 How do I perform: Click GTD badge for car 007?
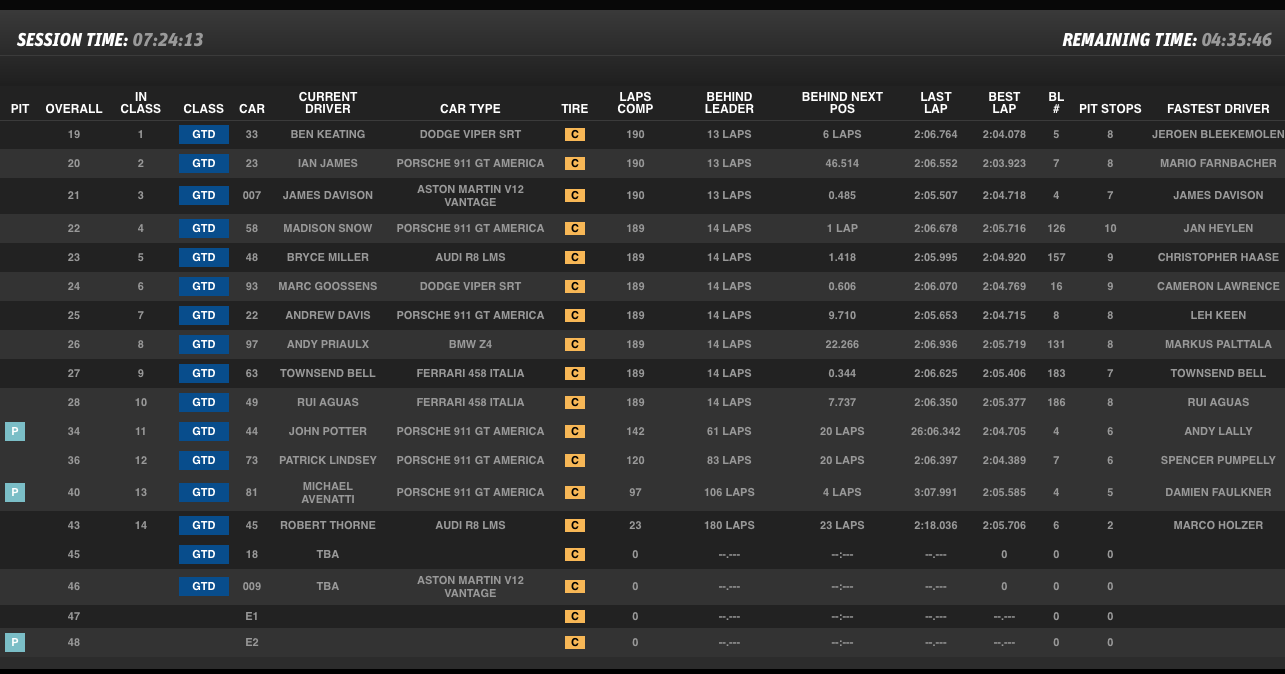tap(204, 195)
